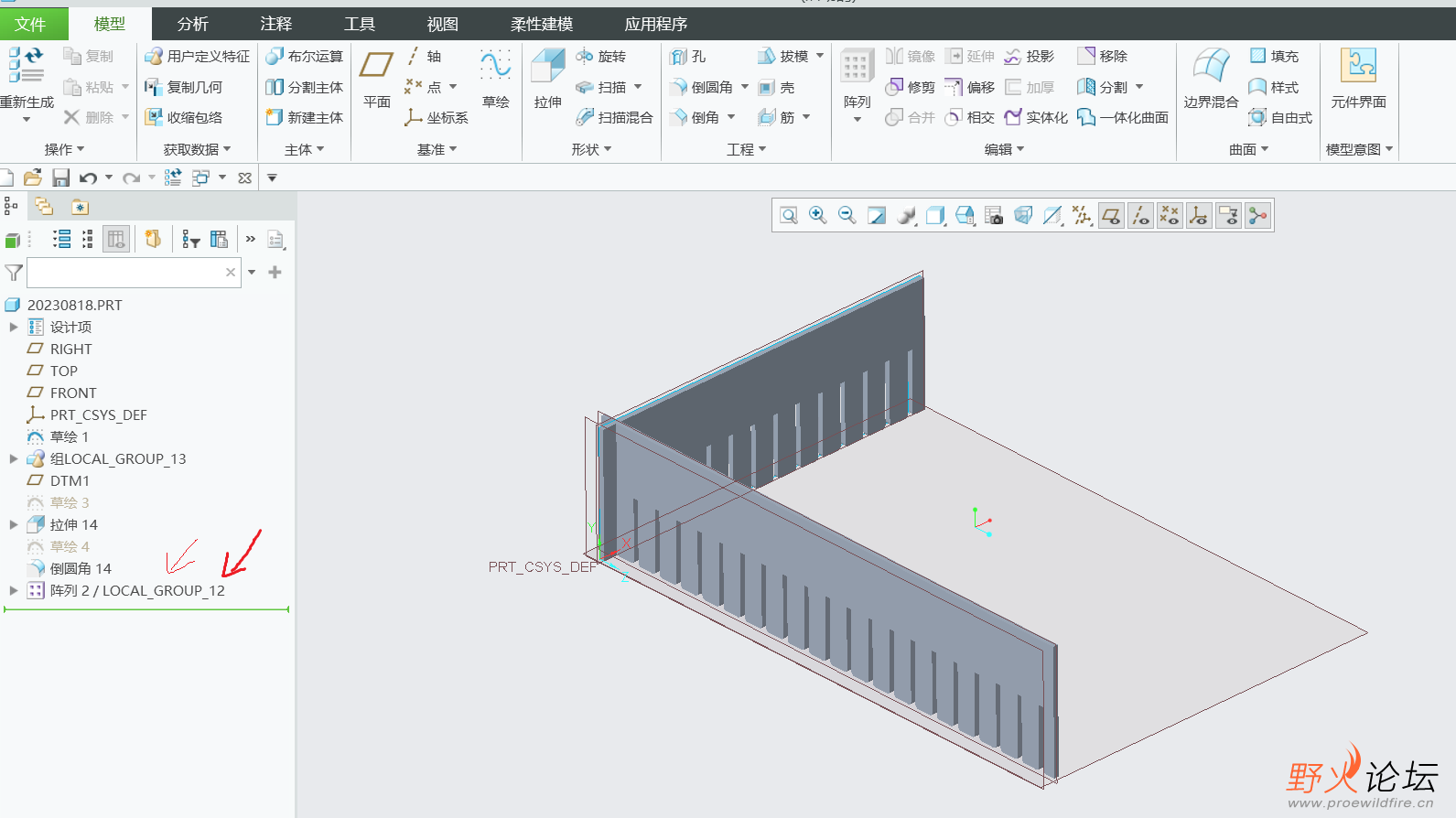Click the Repaint view icon

(877, 216)
